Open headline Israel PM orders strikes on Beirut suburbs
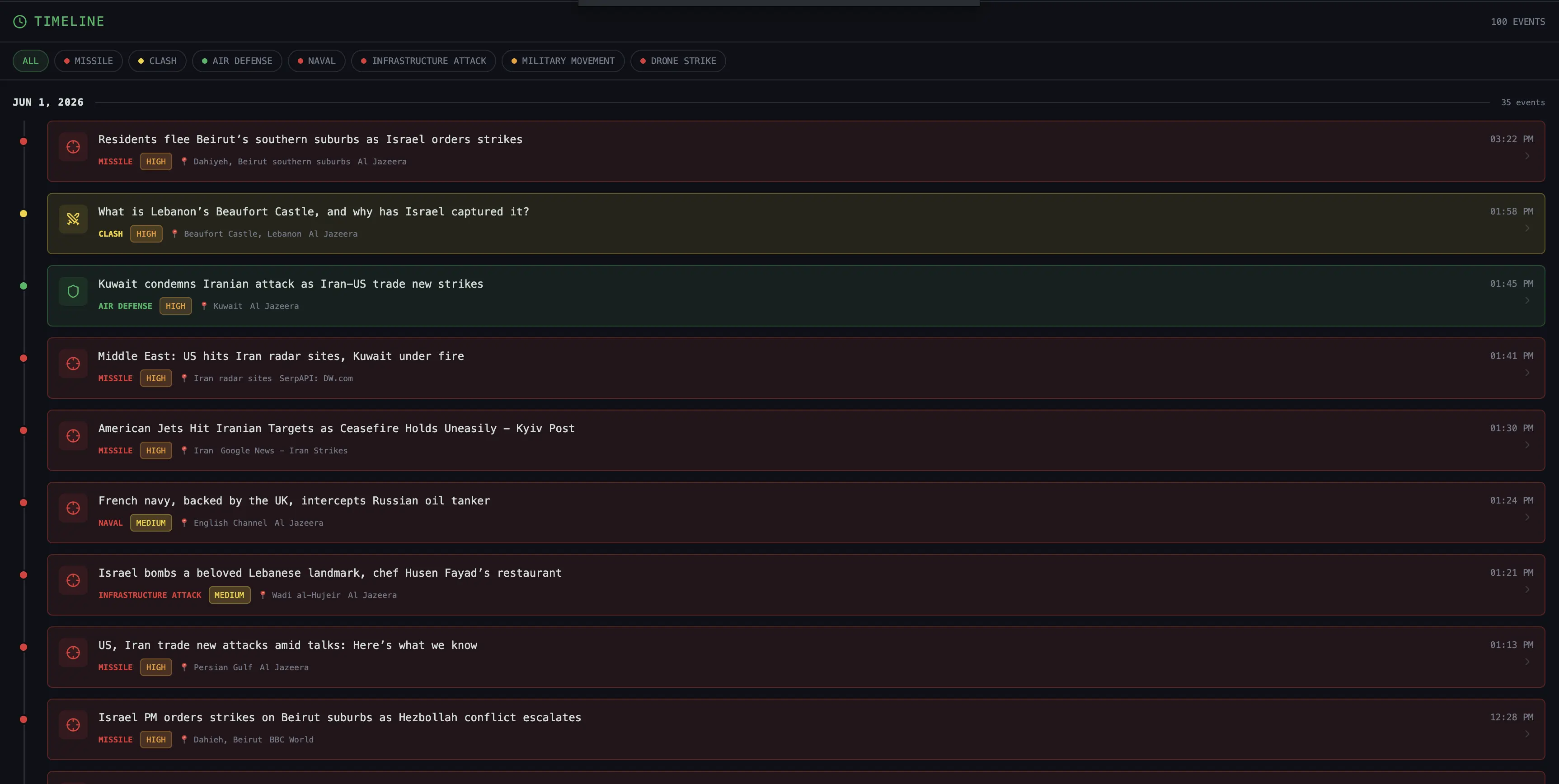Viewport: 1559px width, 784px height. [x=339, y=718]
